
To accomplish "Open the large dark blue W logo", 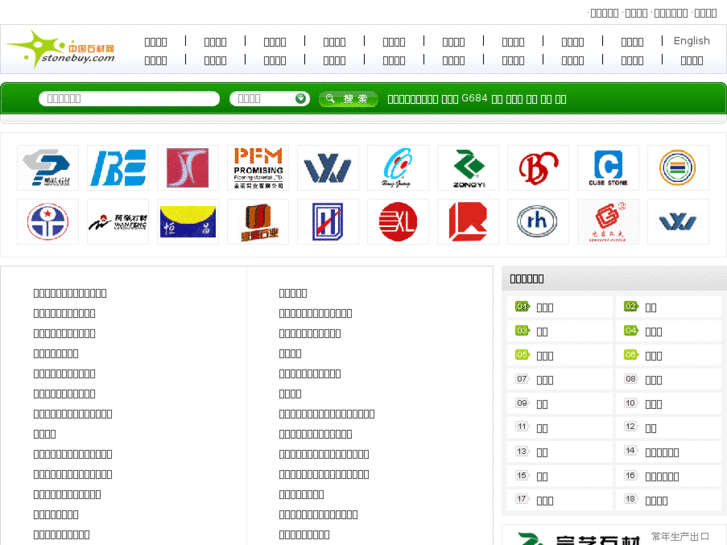I will [x=328, y=168].
